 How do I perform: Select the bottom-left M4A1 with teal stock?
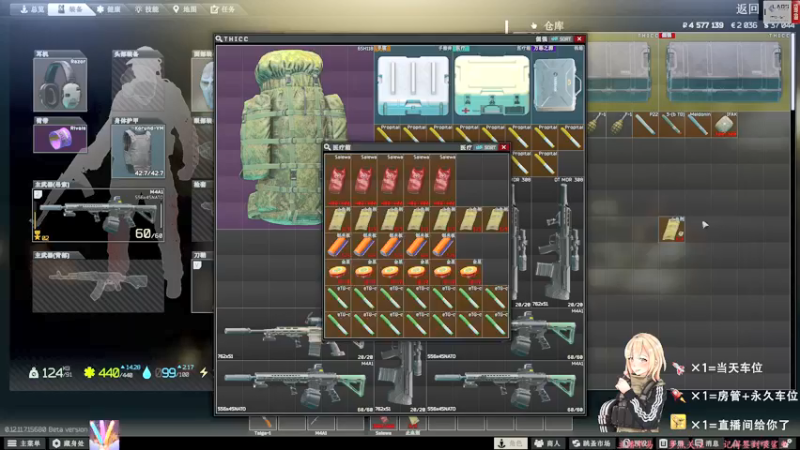[295, 386]
